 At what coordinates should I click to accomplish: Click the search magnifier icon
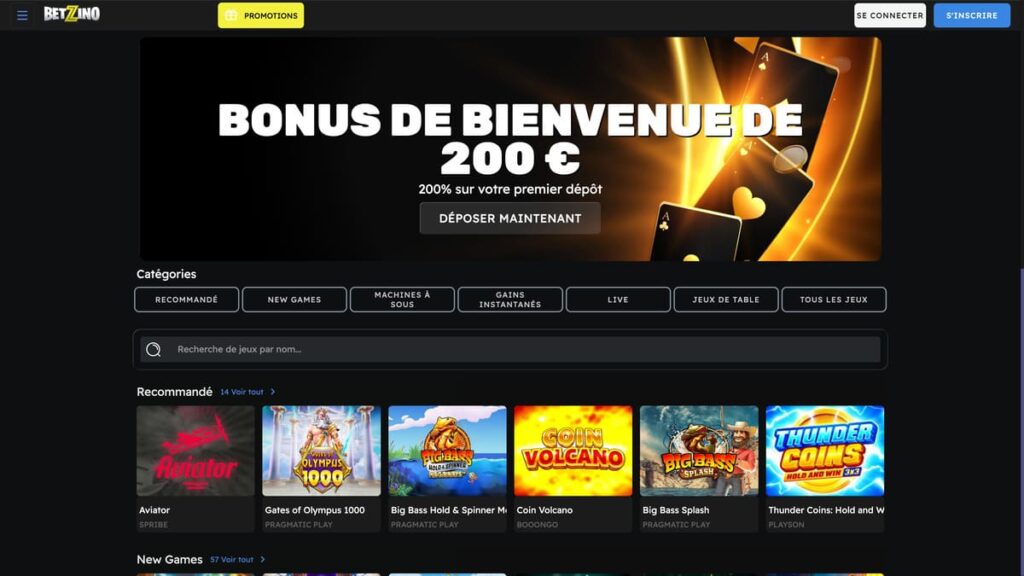coord(153,349)
